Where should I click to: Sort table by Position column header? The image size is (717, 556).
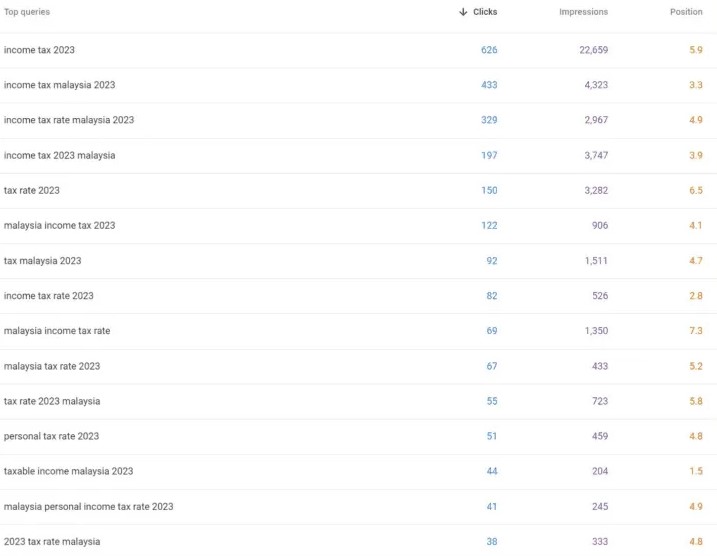(686, 12)
